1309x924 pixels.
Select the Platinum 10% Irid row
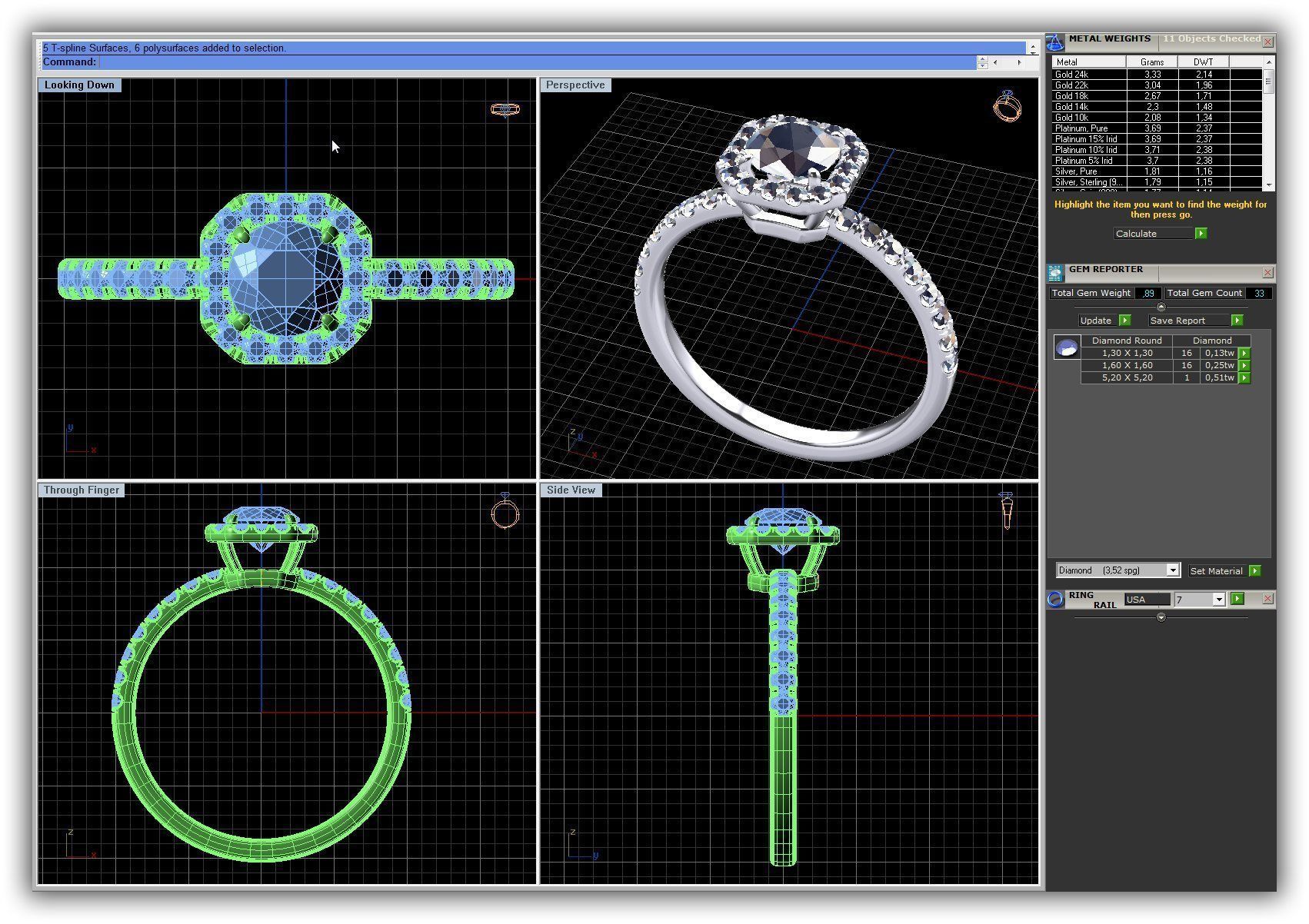pos(1157,150)
